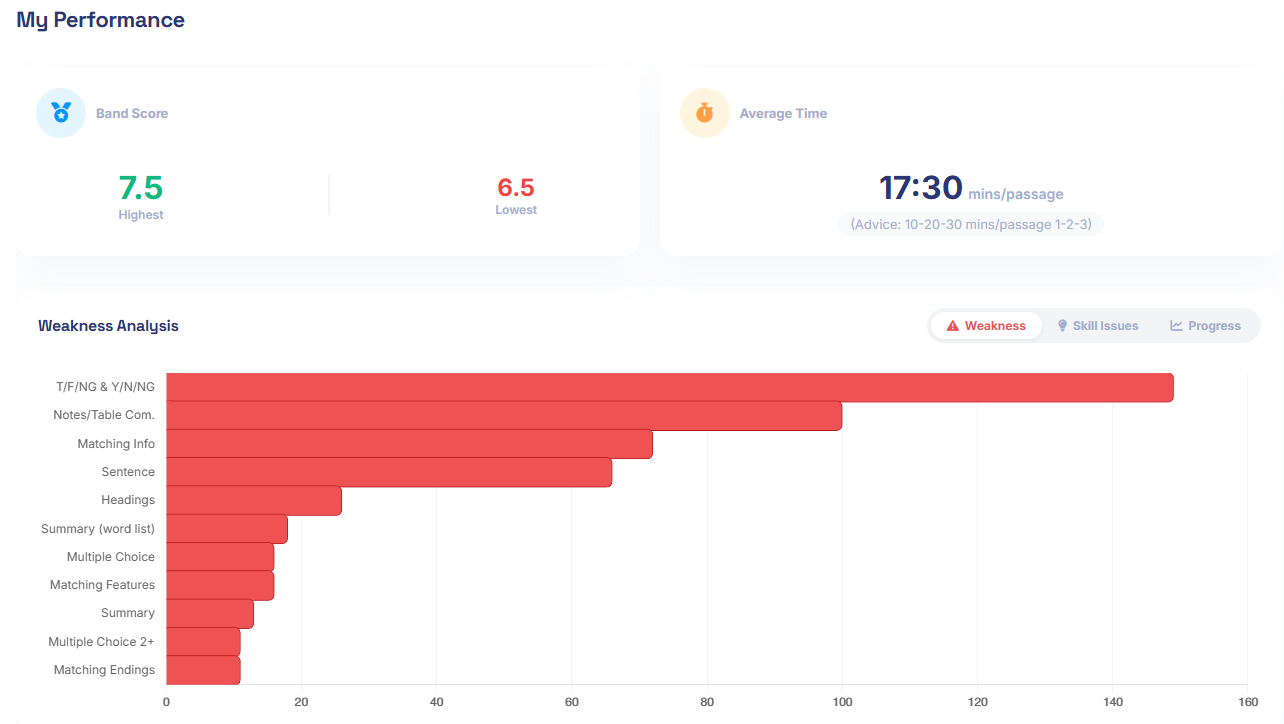Click the 'mins/passage' unit text
1284x724 pixels.
(1016, 194)
